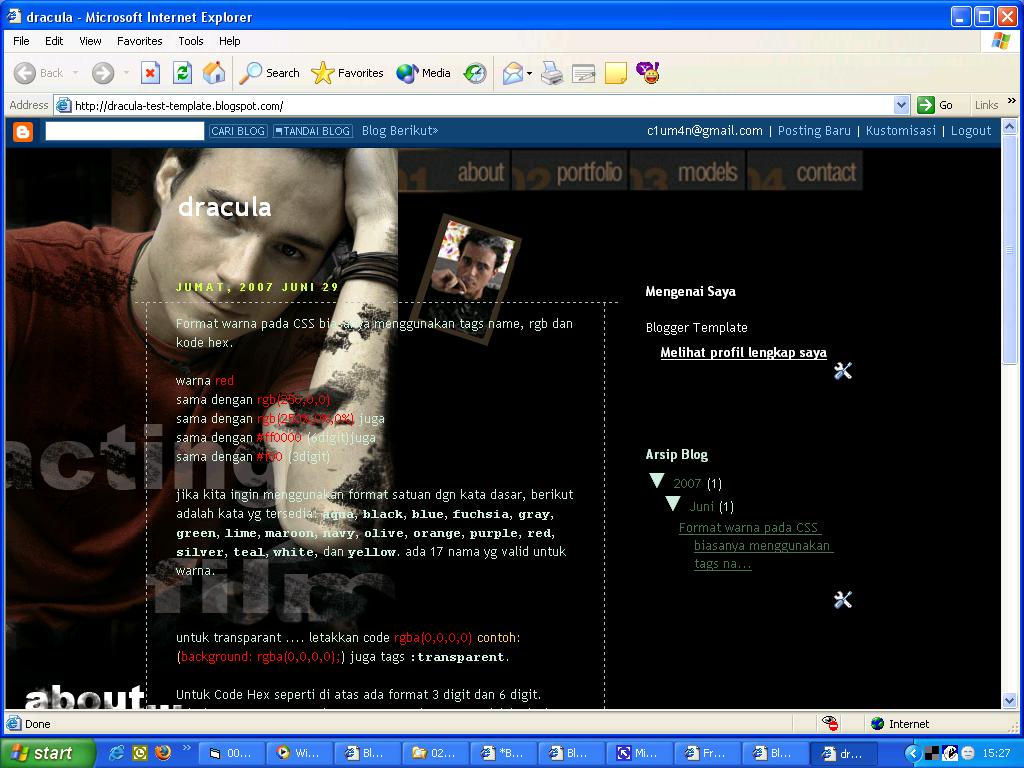Open the Windows Start button
Screen dimensions: 1024x768
[47, 753]
